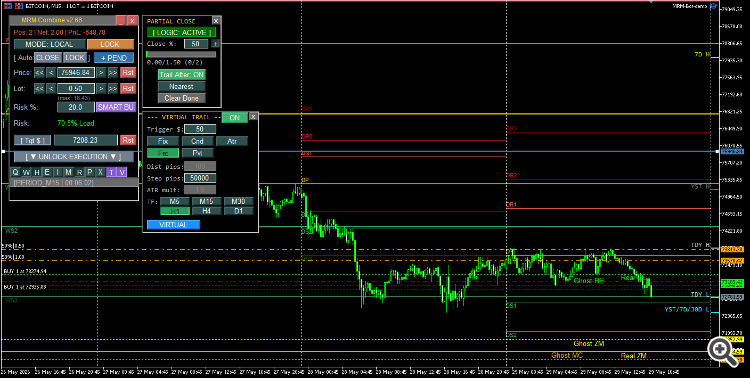This screenshot has width=750, height=378.
Task: Click the W hotkey button
Action: point(26,172)
